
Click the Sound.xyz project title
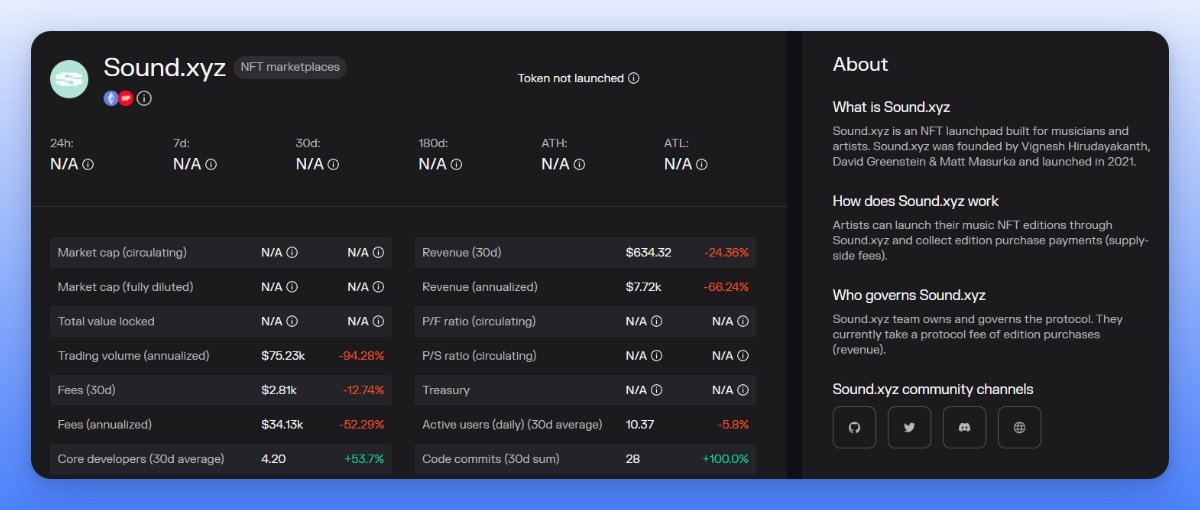(165, 68)
